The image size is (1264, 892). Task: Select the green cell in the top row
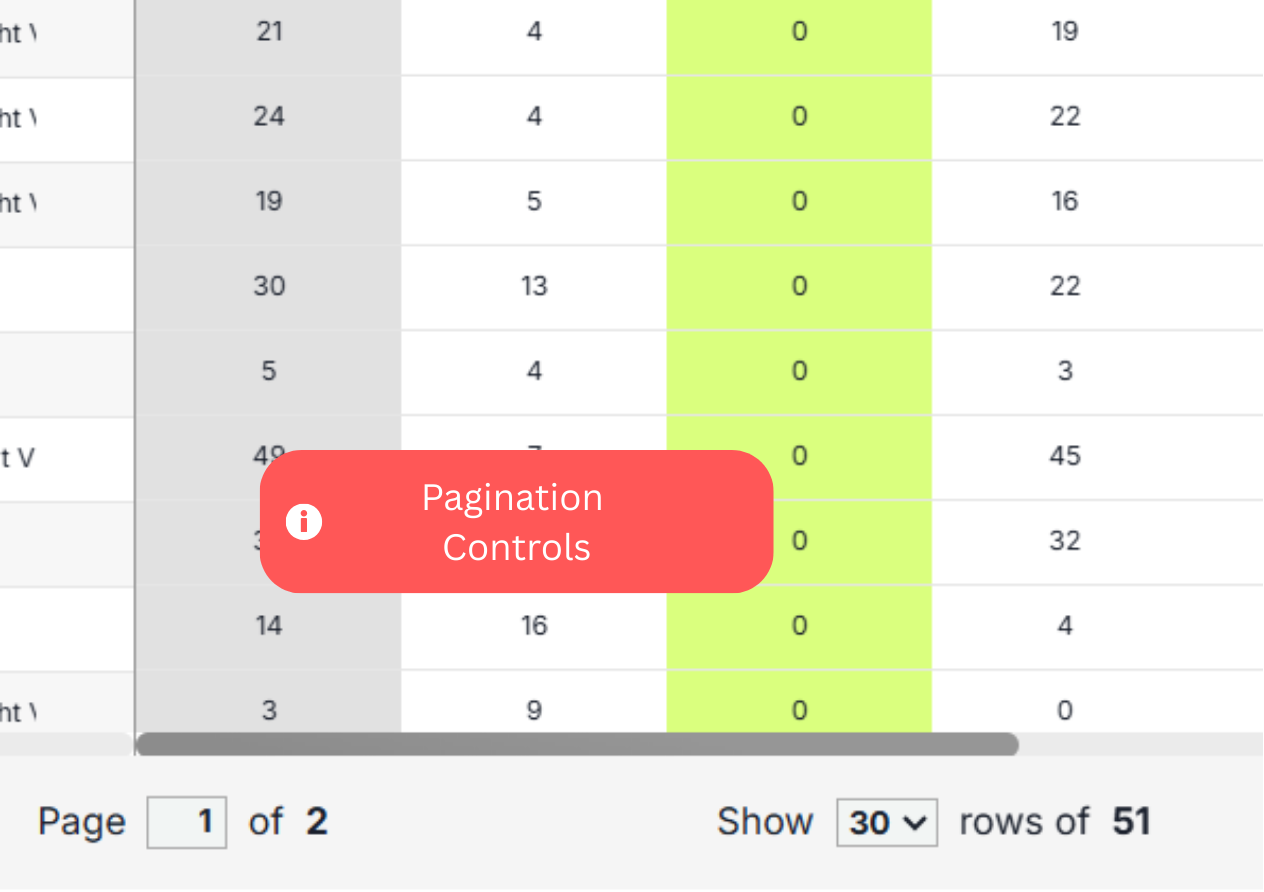coord(799,32)
